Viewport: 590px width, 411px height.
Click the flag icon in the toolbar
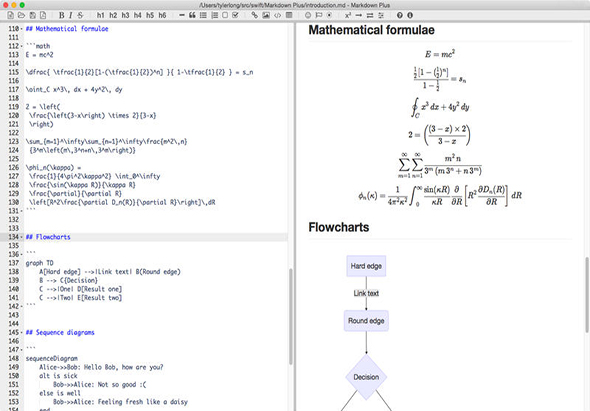[x=319, y=15]
